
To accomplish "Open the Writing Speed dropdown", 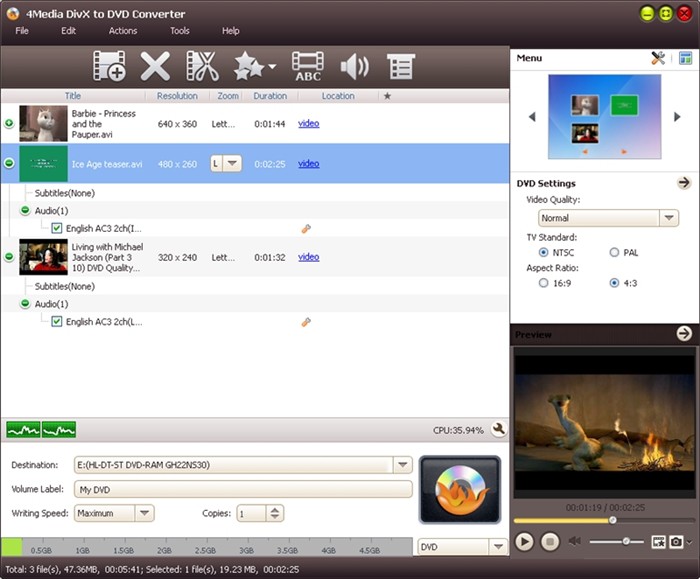I will pos(144,513).
